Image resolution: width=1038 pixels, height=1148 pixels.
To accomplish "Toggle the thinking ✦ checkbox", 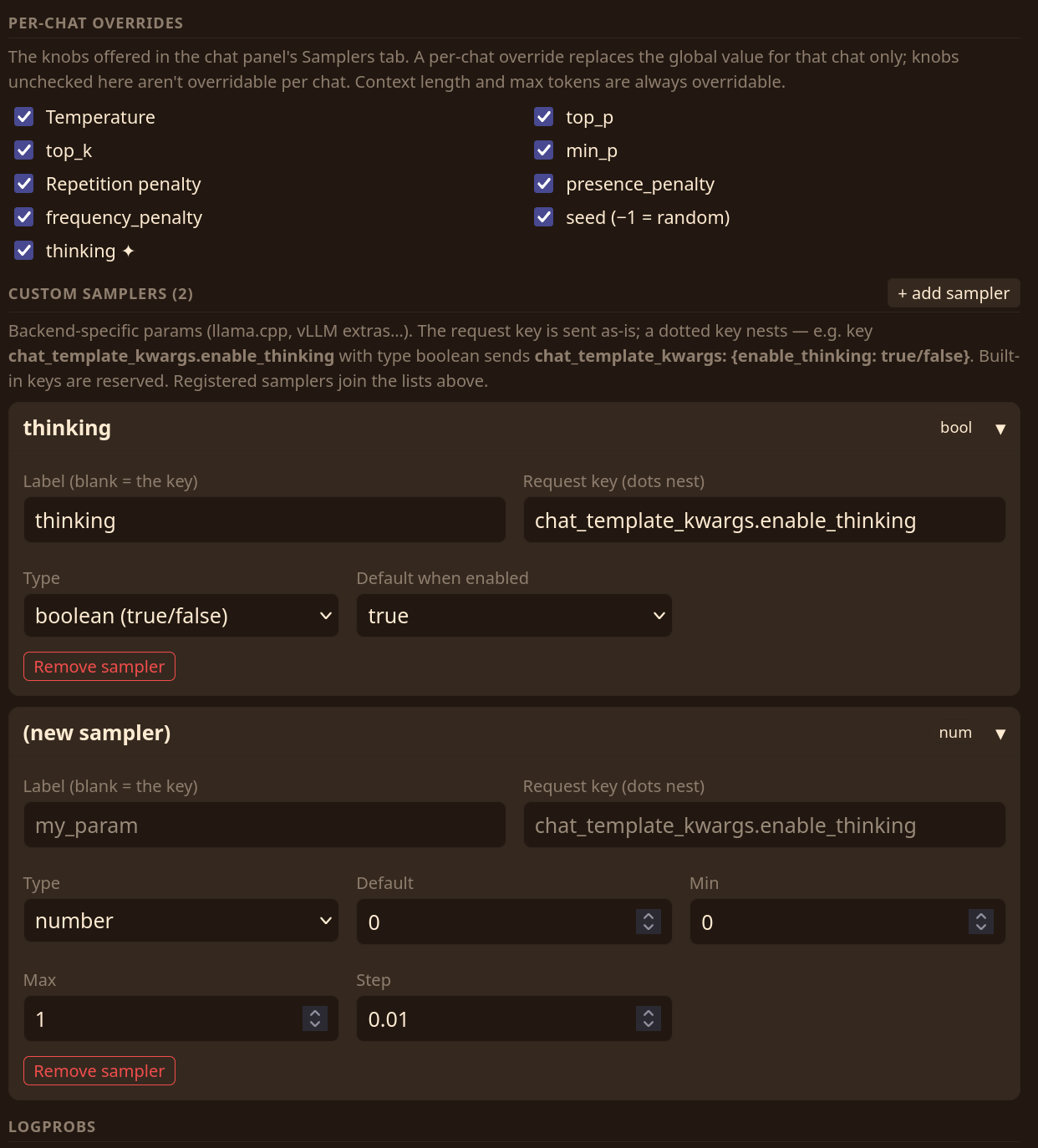I will coord(24,250).
